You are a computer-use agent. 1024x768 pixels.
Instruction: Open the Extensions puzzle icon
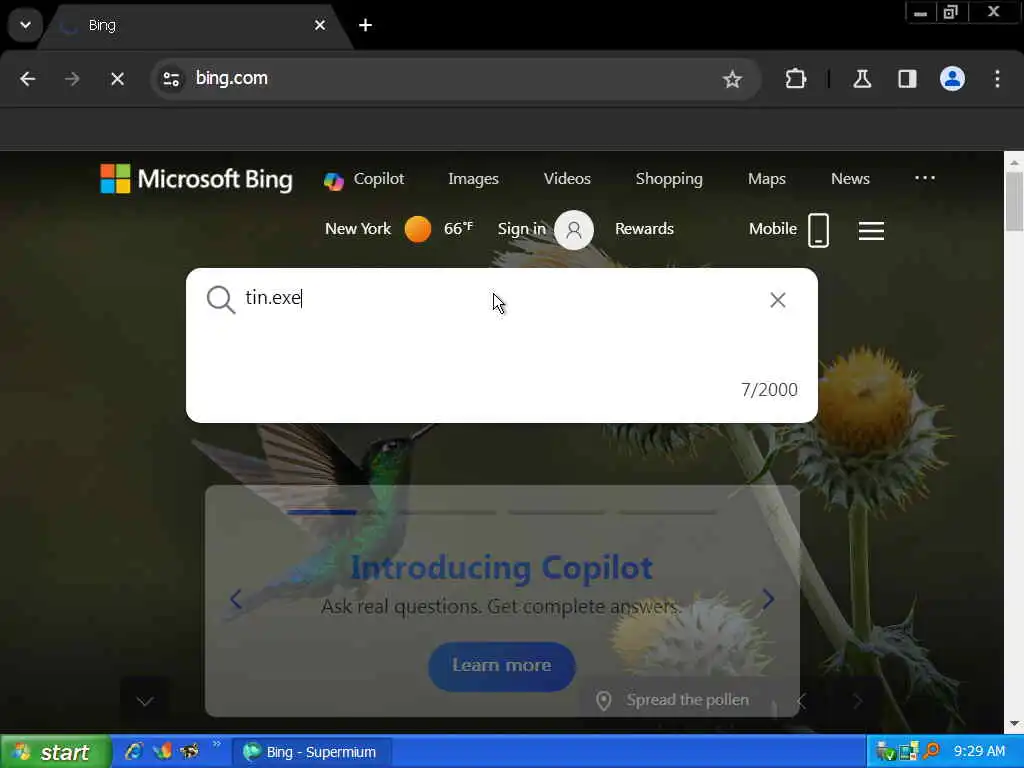(x=795, y=79)
